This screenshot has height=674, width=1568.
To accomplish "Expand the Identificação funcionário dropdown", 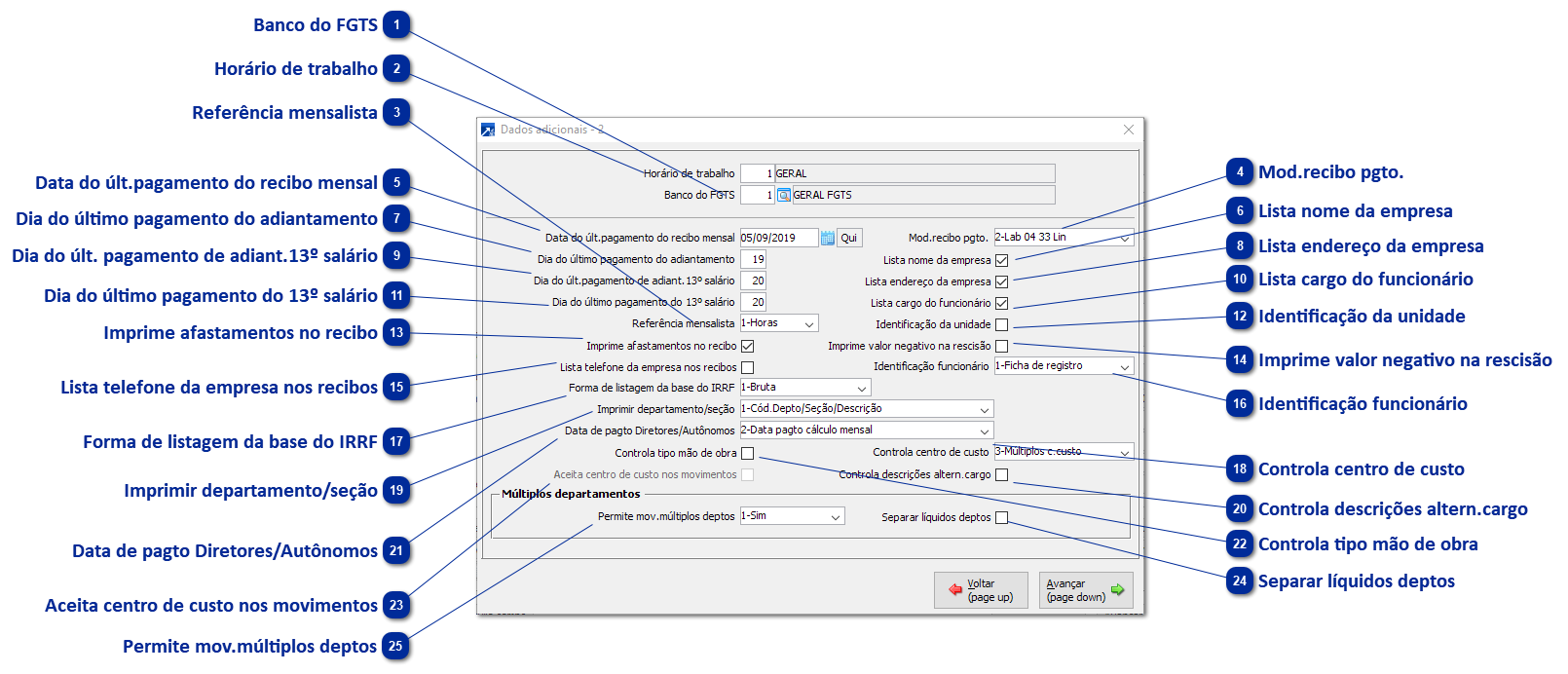I will click(1125, 366).
